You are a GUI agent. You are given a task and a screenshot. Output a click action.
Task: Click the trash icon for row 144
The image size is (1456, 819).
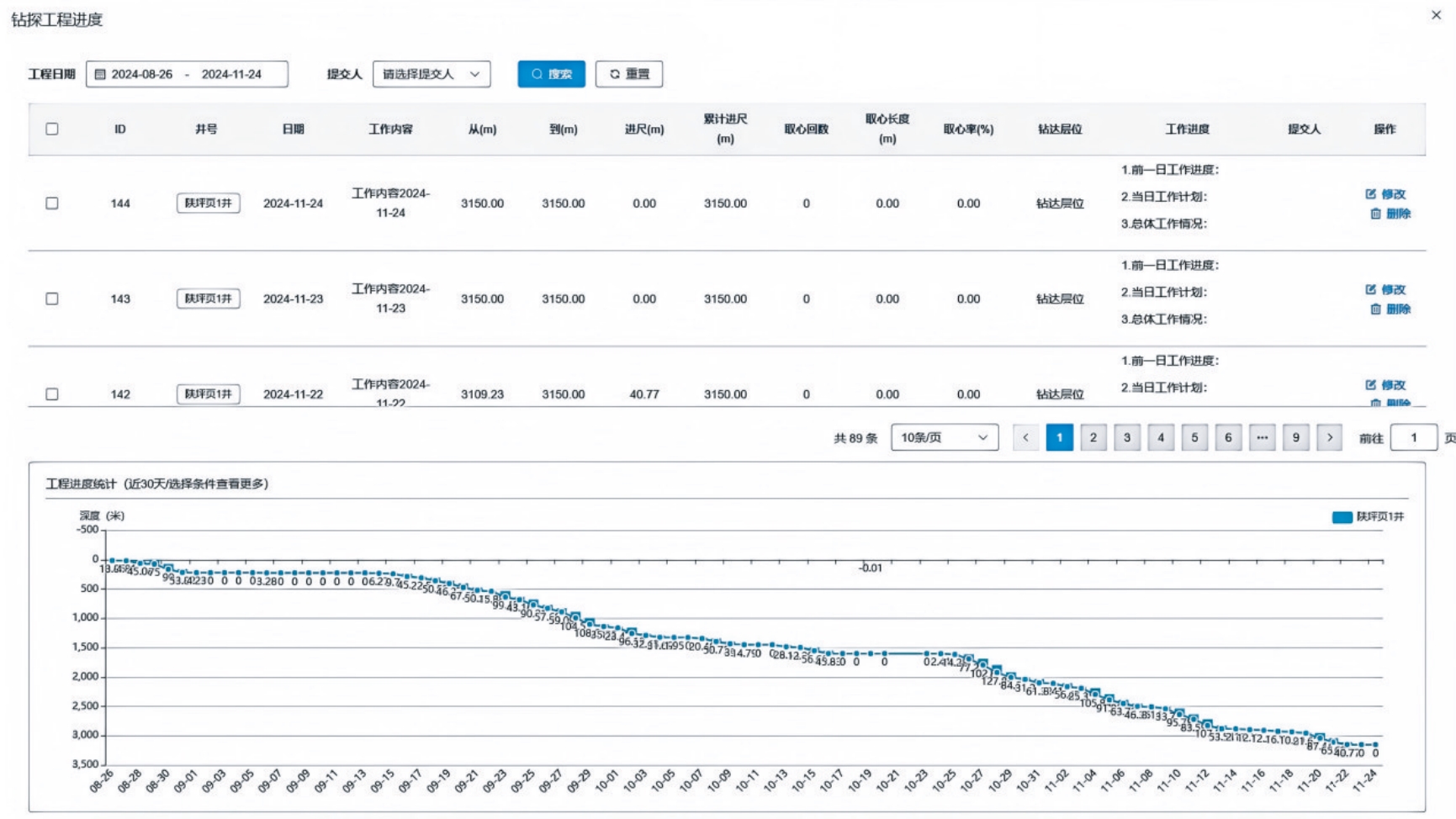[1376, 214]
